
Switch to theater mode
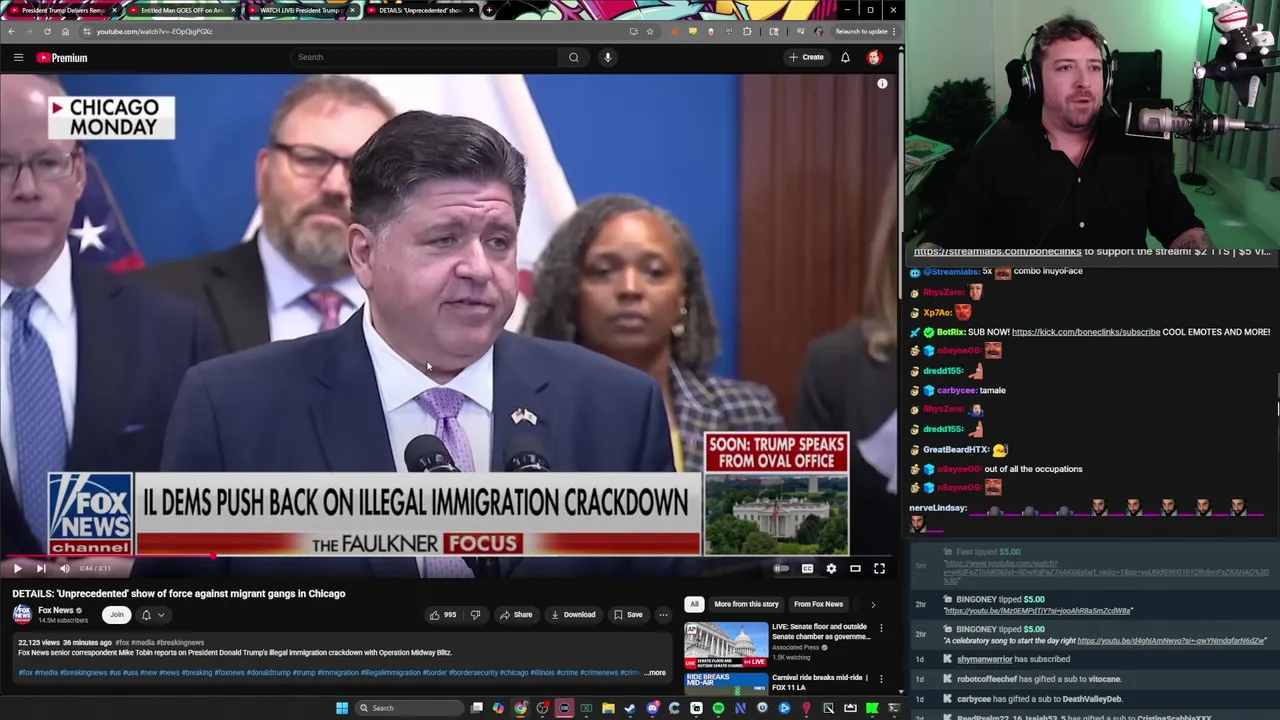(x=855, y=568)
